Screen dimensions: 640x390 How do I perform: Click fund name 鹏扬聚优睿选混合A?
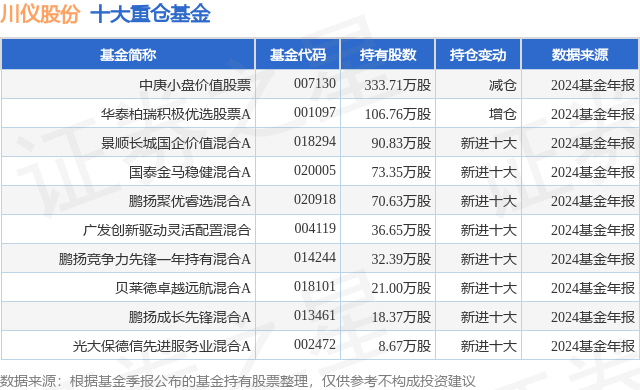click(190, 201)
